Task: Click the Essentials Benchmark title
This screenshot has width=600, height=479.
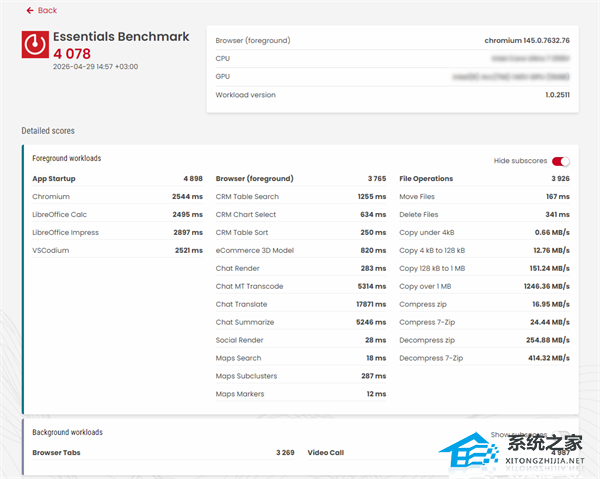Action: (x=121, y=36)
